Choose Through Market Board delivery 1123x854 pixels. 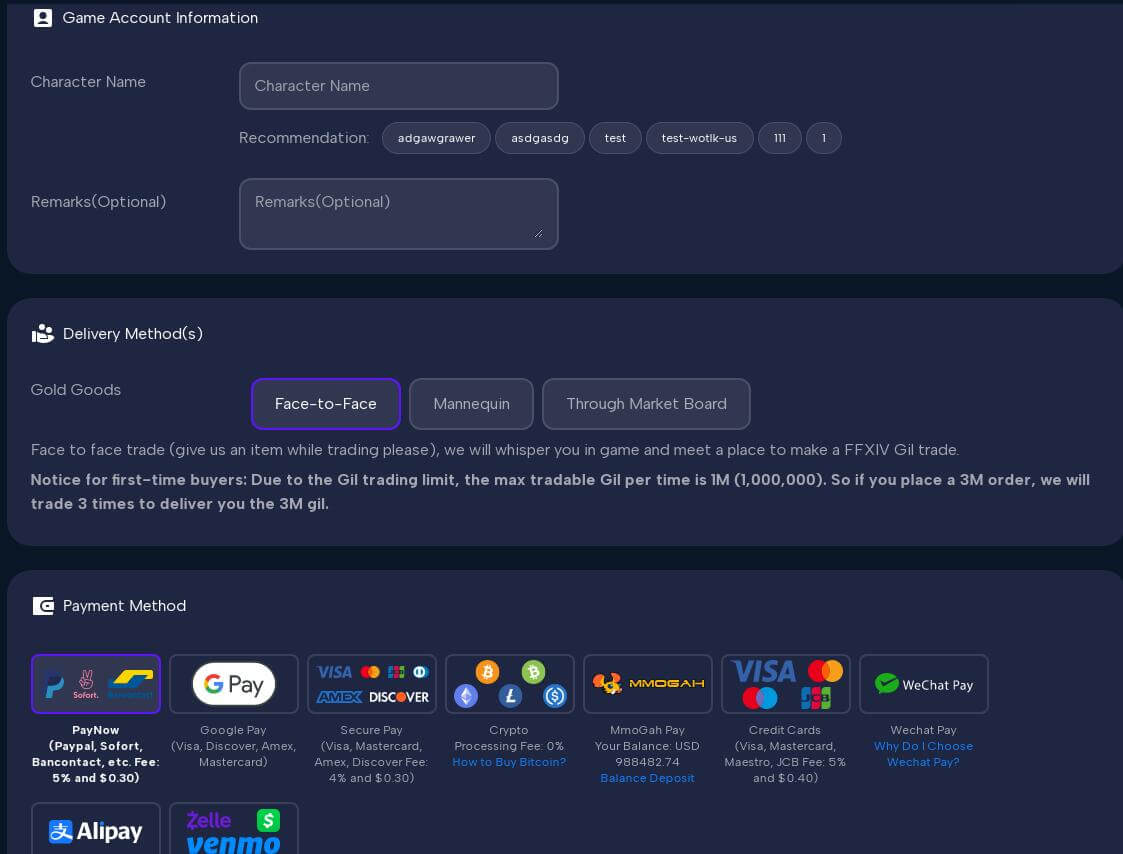tap(646, 404)
